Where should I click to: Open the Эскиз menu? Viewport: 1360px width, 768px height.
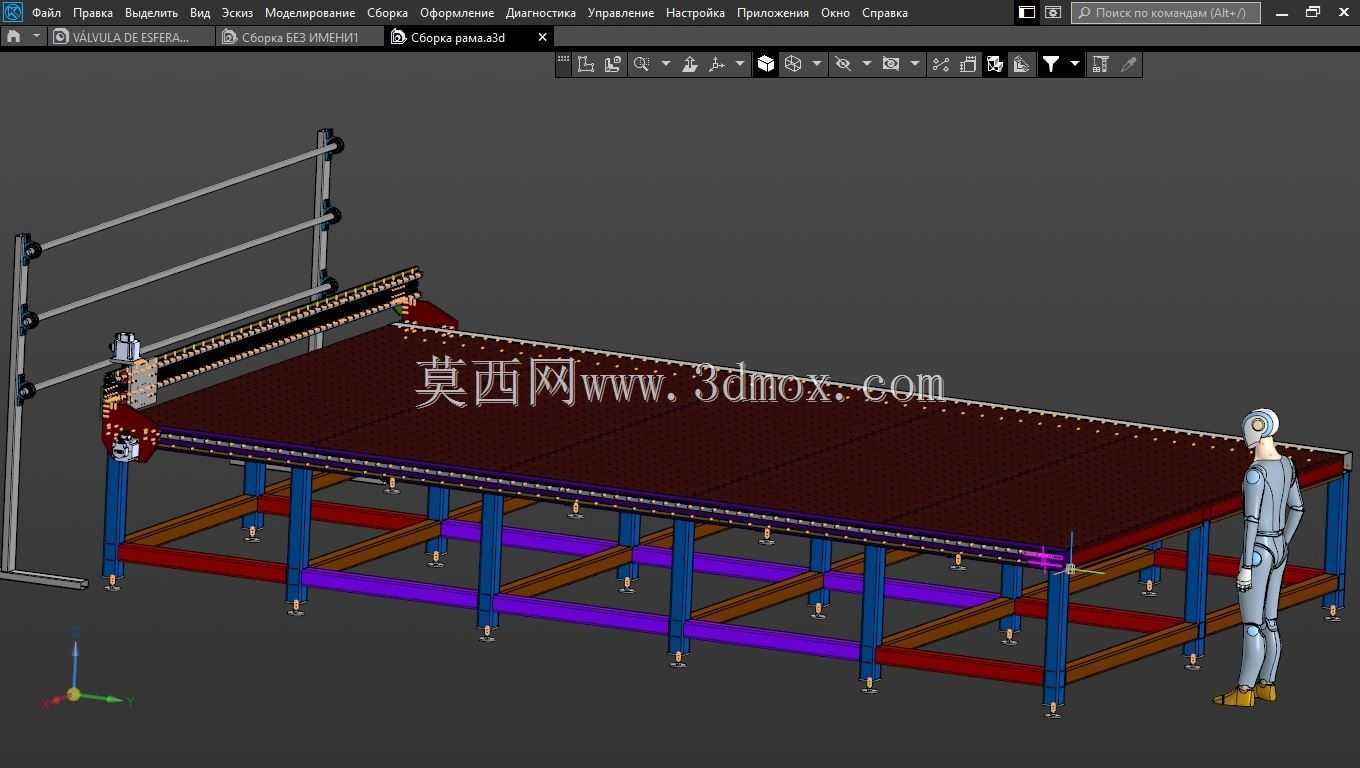(x=237, y=13)
